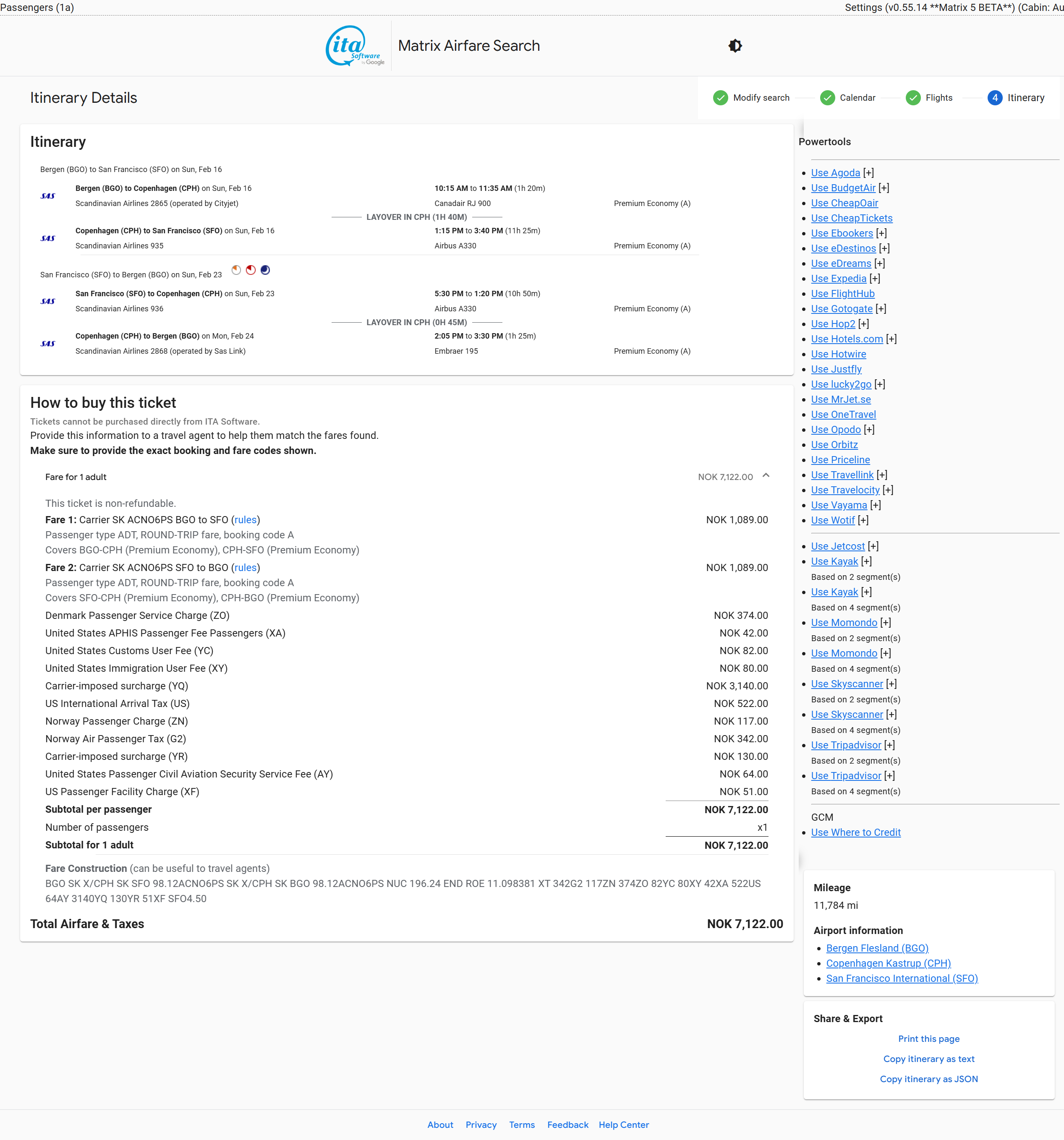Viewport: 1064px width, 1140px height.
Task: Open Bergen Flesland (BGO) airport link
Action: click(877, 949)
